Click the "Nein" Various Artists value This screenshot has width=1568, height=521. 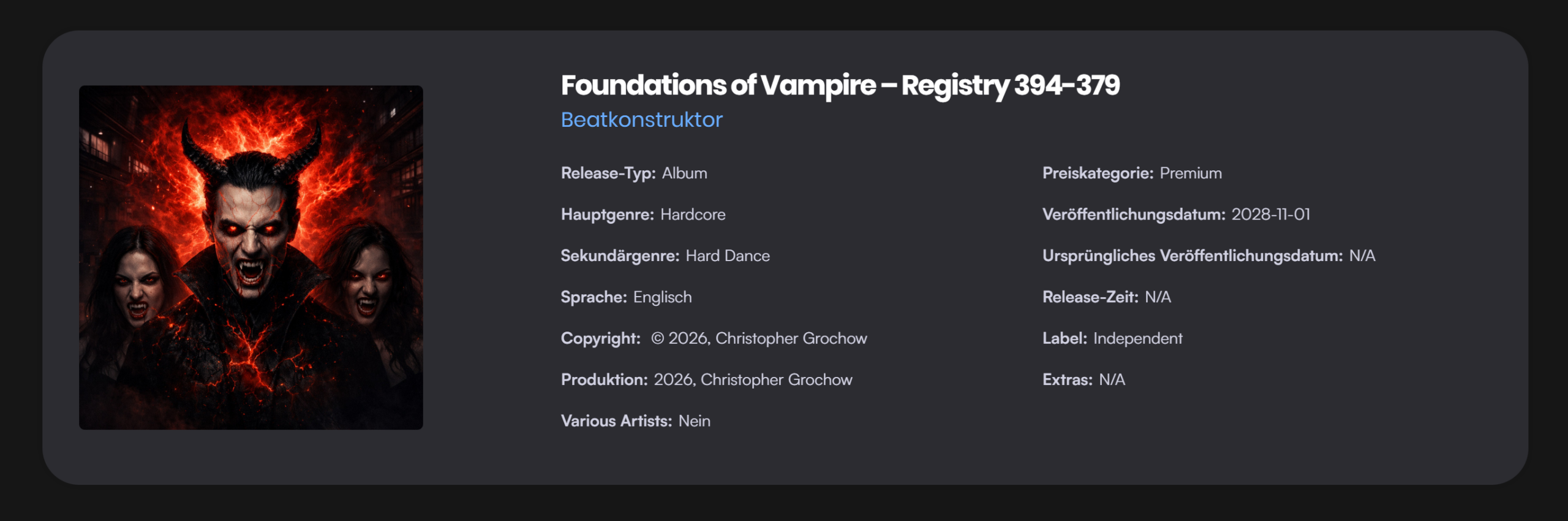694,421
